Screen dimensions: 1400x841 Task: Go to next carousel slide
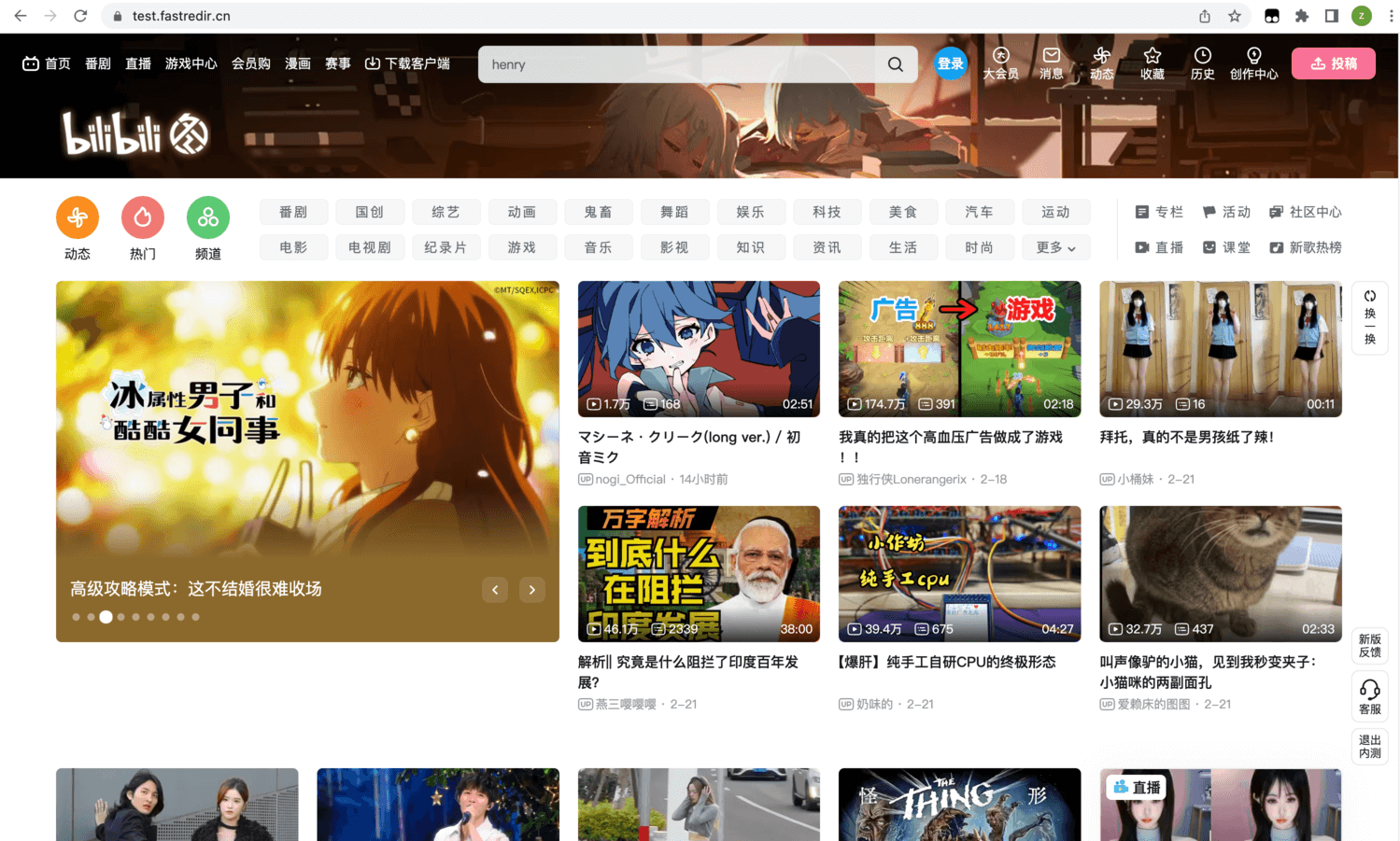[x=532, y=589]
